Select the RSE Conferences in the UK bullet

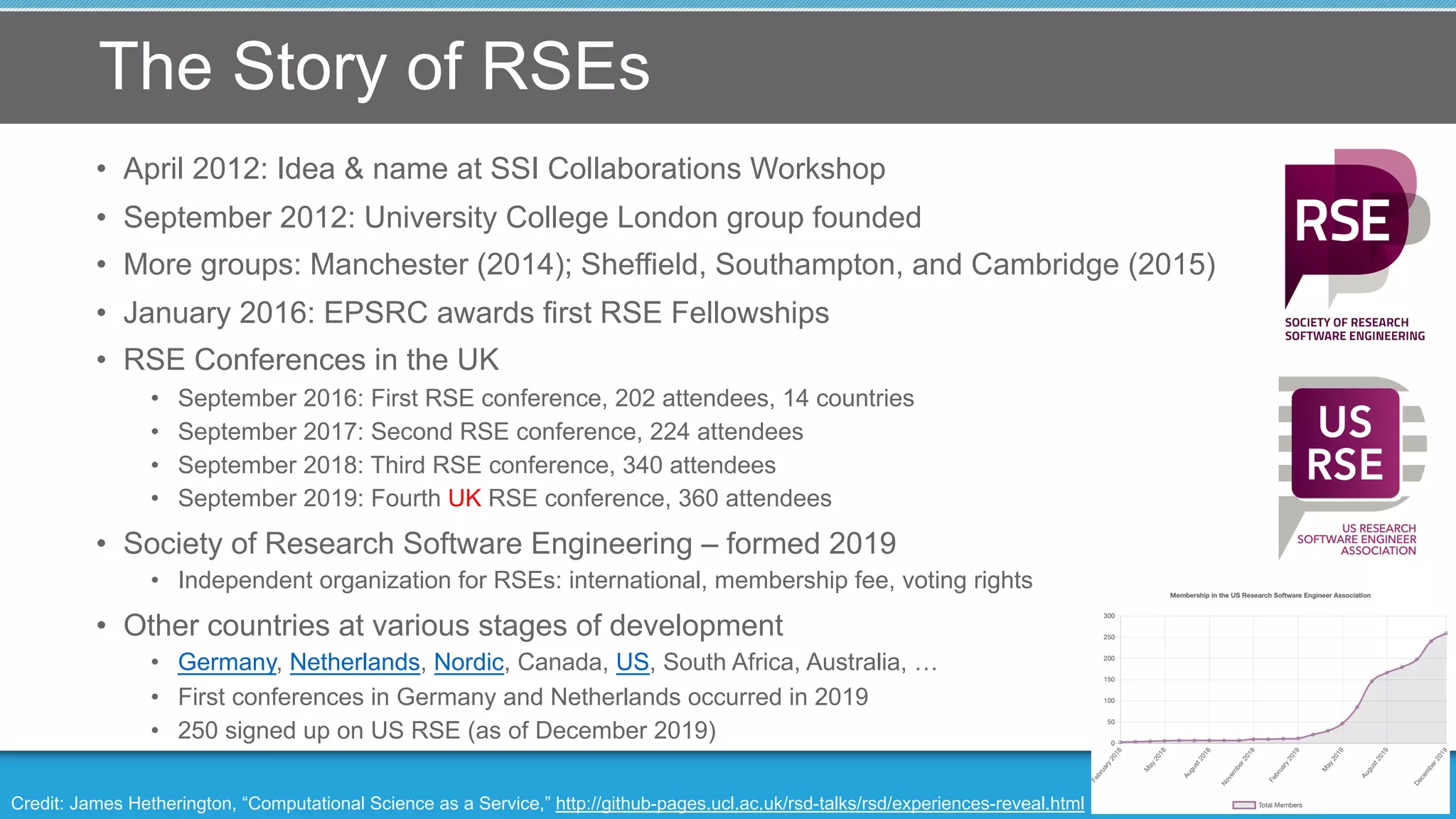311,360
